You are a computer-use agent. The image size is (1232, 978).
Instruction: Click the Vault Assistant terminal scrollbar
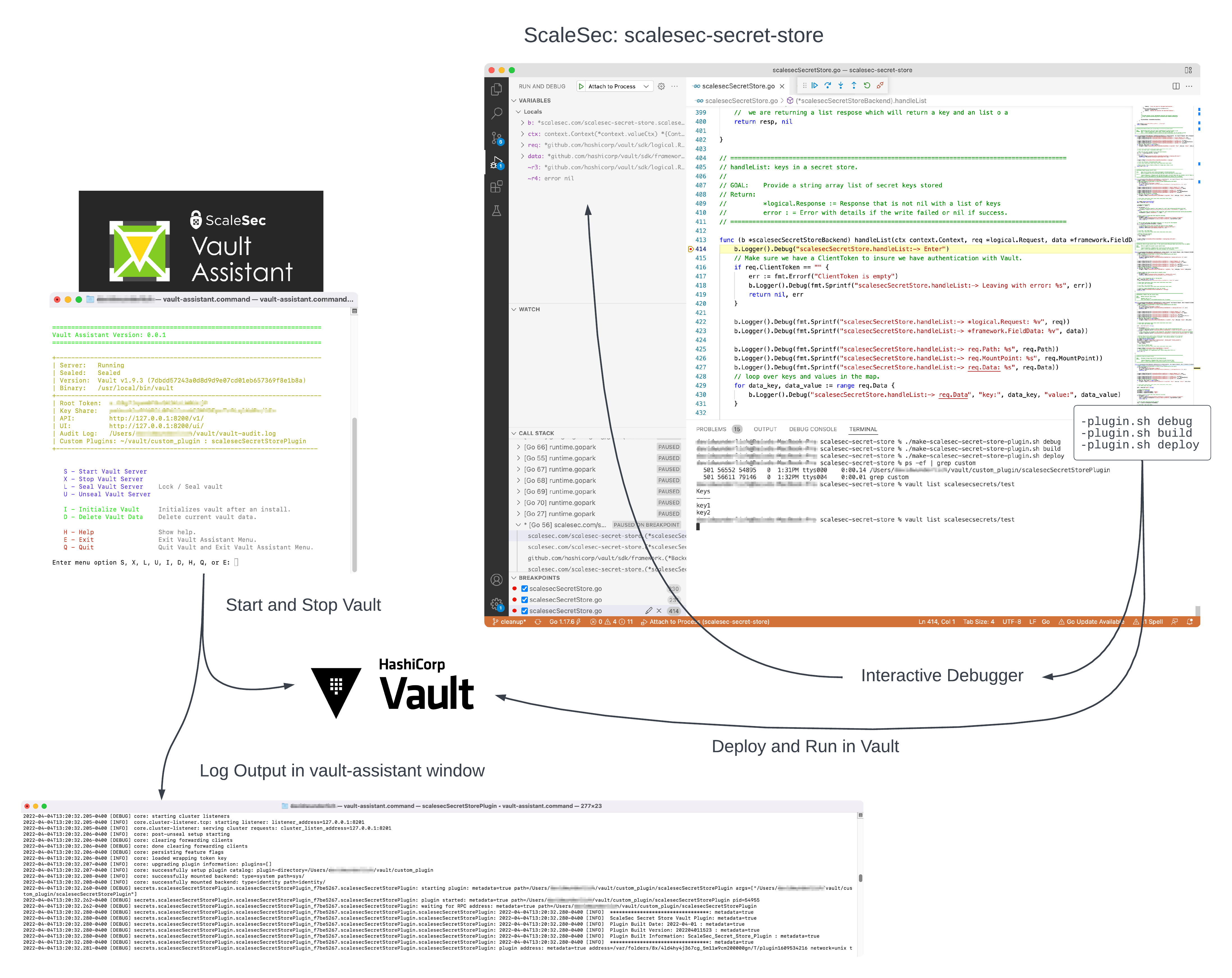click(x=354, y=494)
